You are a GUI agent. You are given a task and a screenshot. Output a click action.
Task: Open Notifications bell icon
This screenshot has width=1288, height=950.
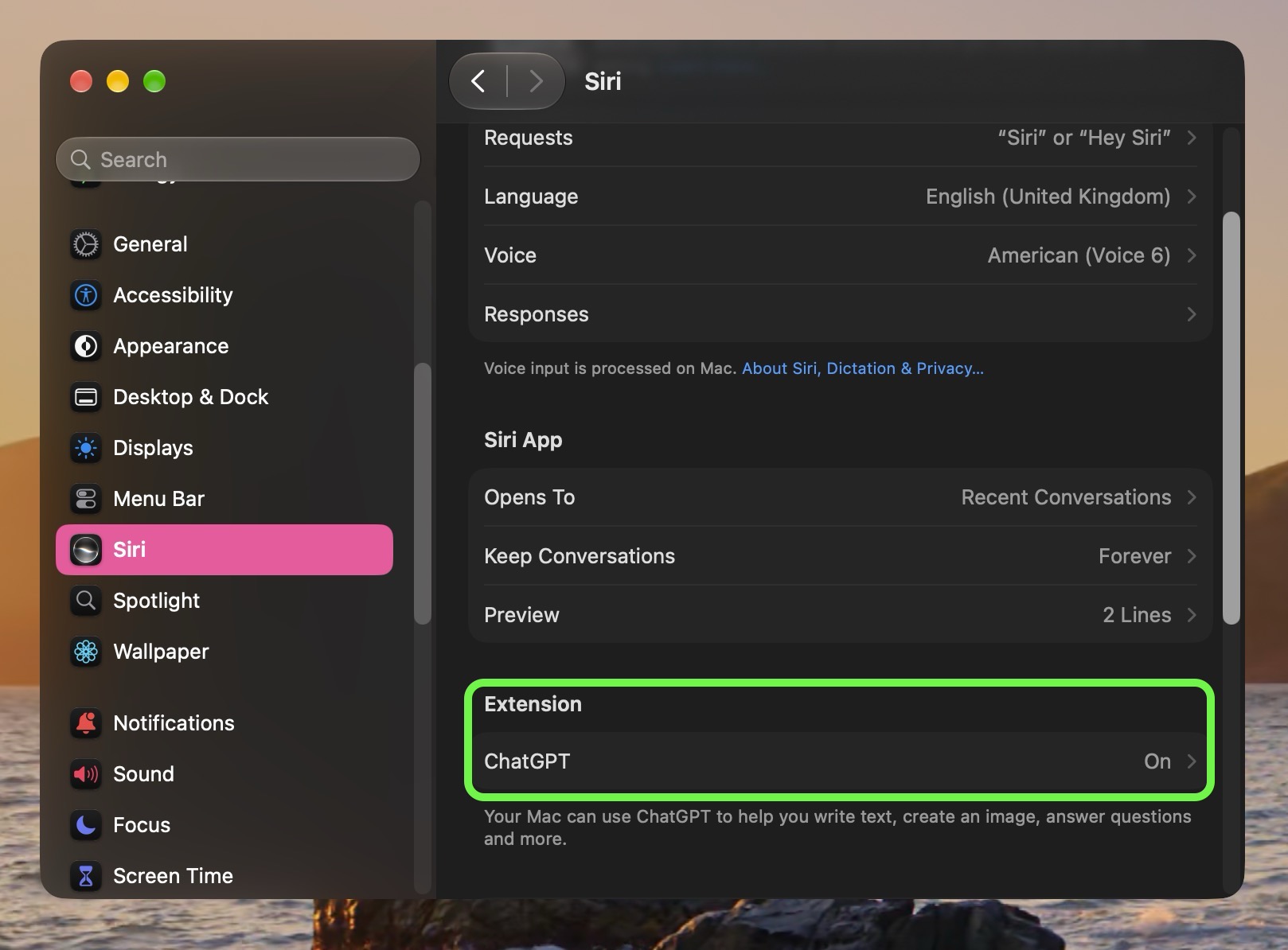(86, 723)
